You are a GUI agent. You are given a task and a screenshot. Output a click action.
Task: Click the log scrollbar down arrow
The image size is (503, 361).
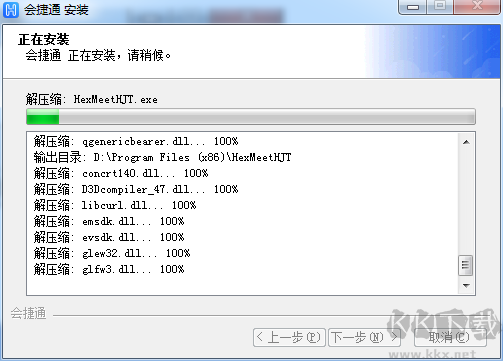[466, 286]
